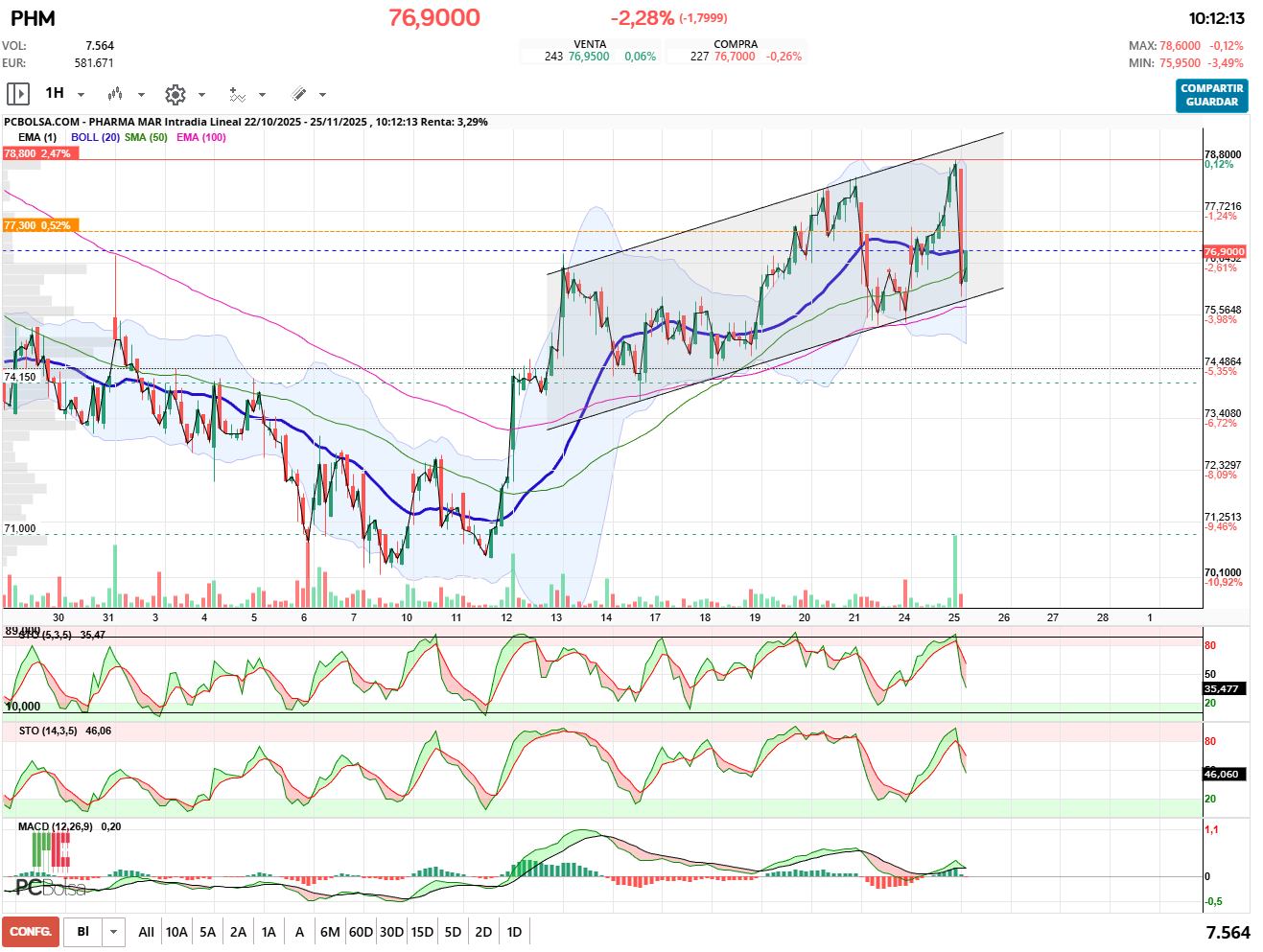The image size is (1263, 952).
Task: Click the red CONFG. button
Action: [31, 932]
